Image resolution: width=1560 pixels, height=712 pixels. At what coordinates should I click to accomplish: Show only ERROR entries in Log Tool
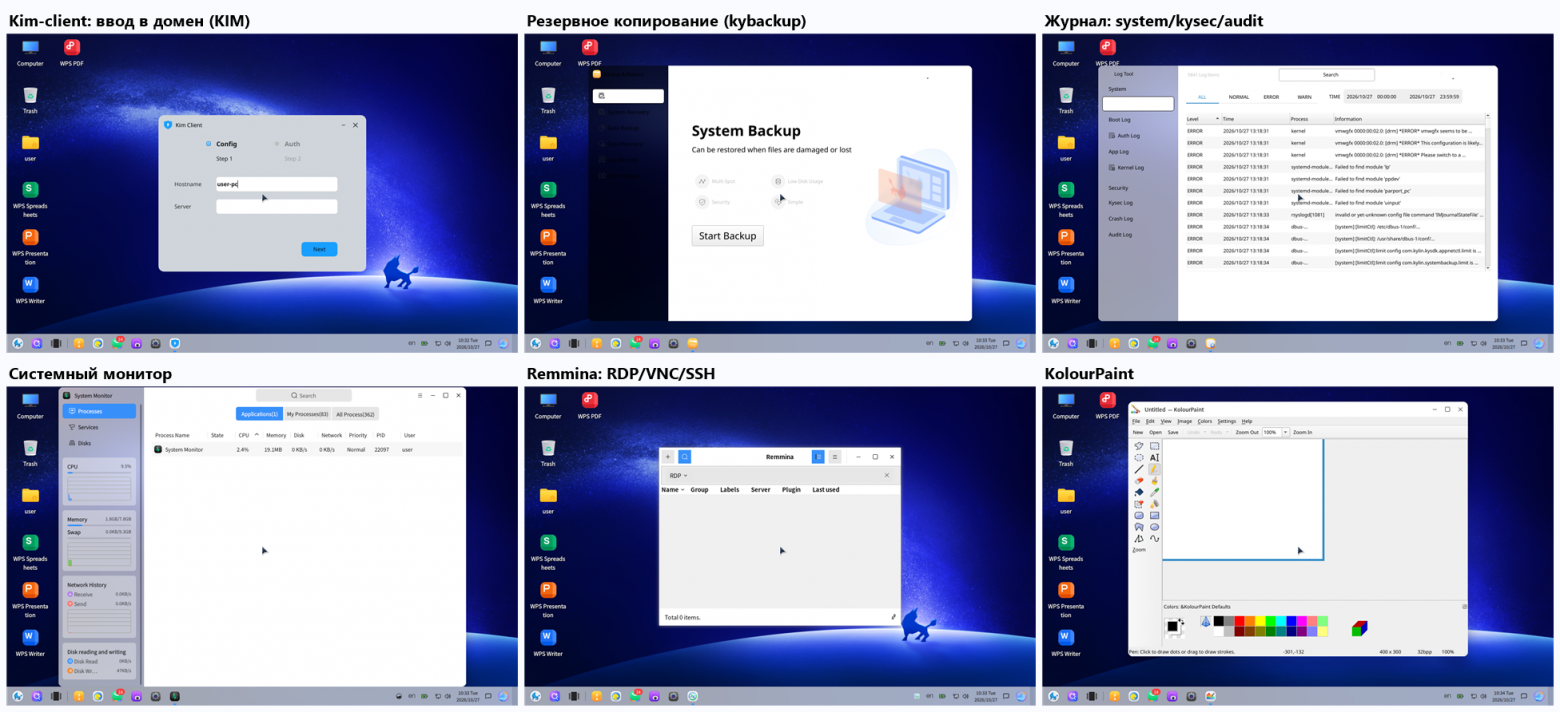(x=1271, y=97)
